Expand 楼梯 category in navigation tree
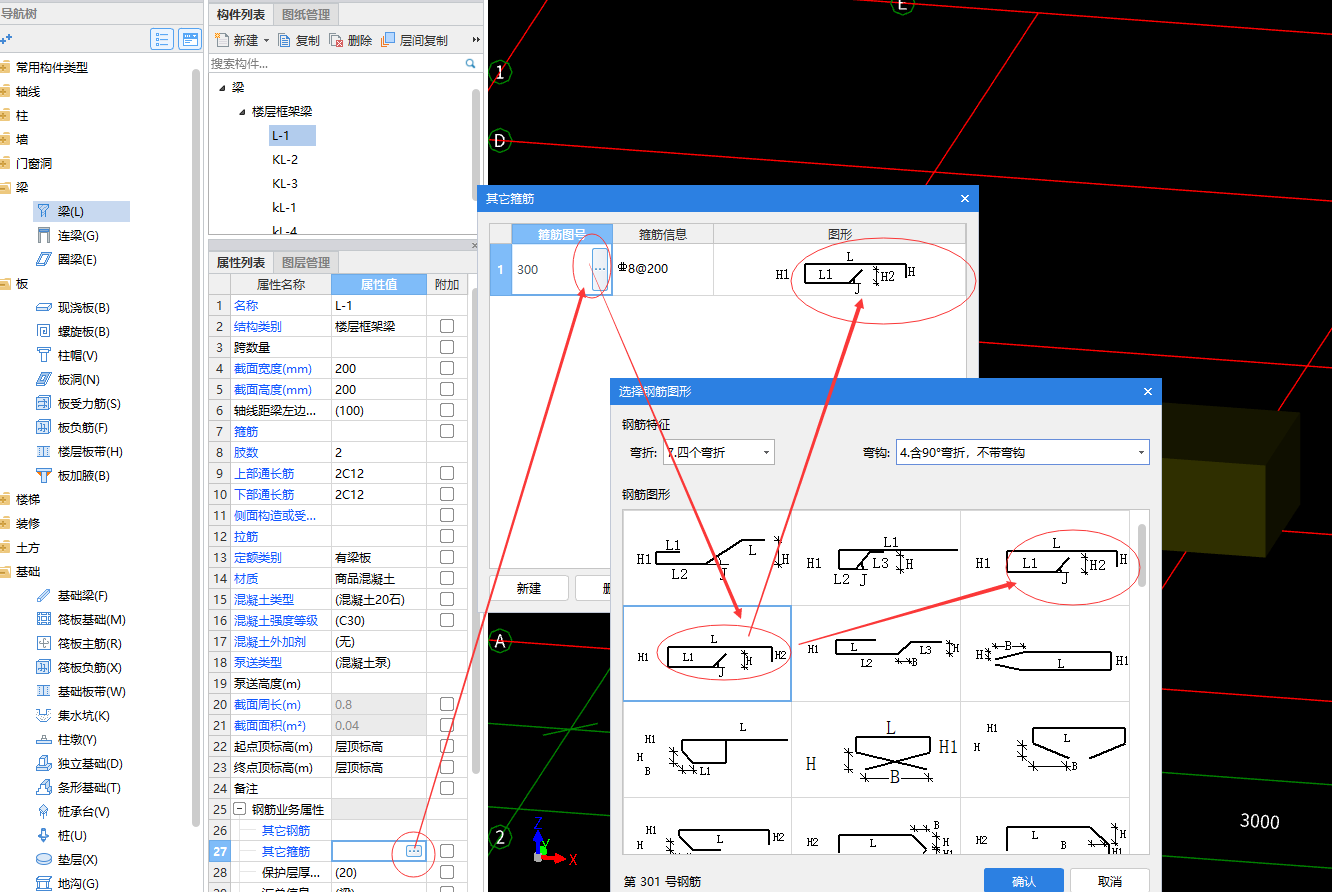The height and width of the screenshot is (892, 1332). click(x=5, y=499)
